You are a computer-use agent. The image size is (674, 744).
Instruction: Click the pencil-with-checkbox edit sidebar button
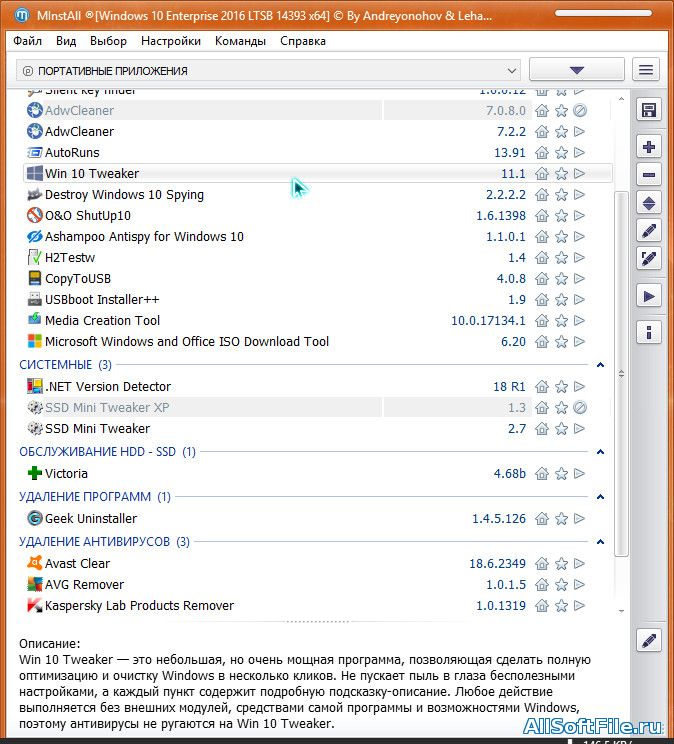[648, 259]
